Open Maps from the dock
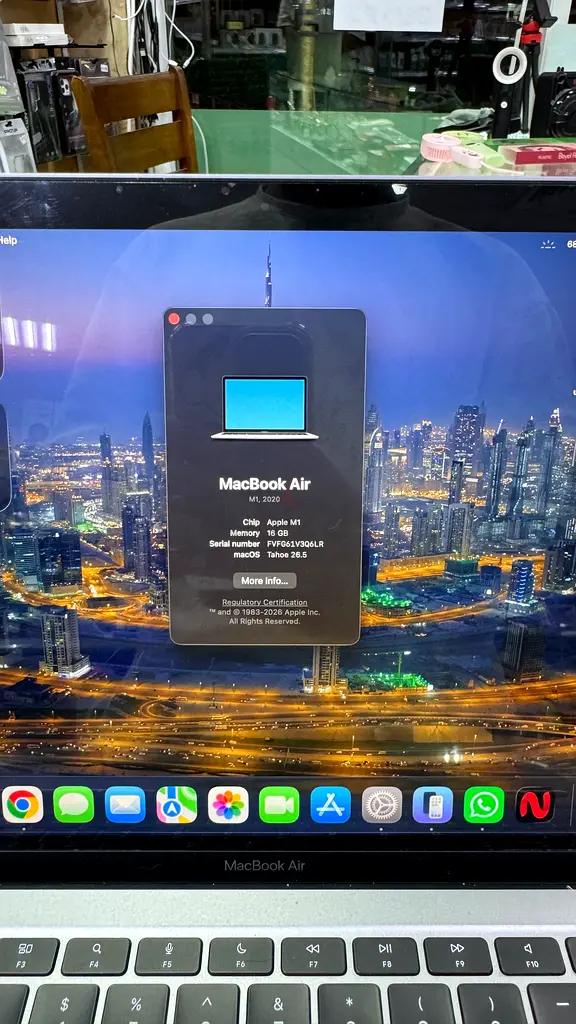 pos(177,805)
